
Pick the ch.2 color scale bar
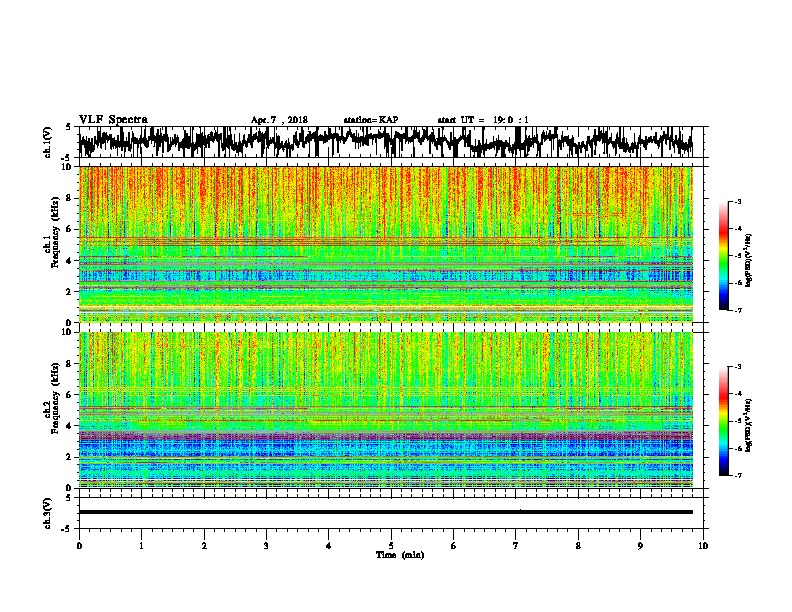[723, 421]
